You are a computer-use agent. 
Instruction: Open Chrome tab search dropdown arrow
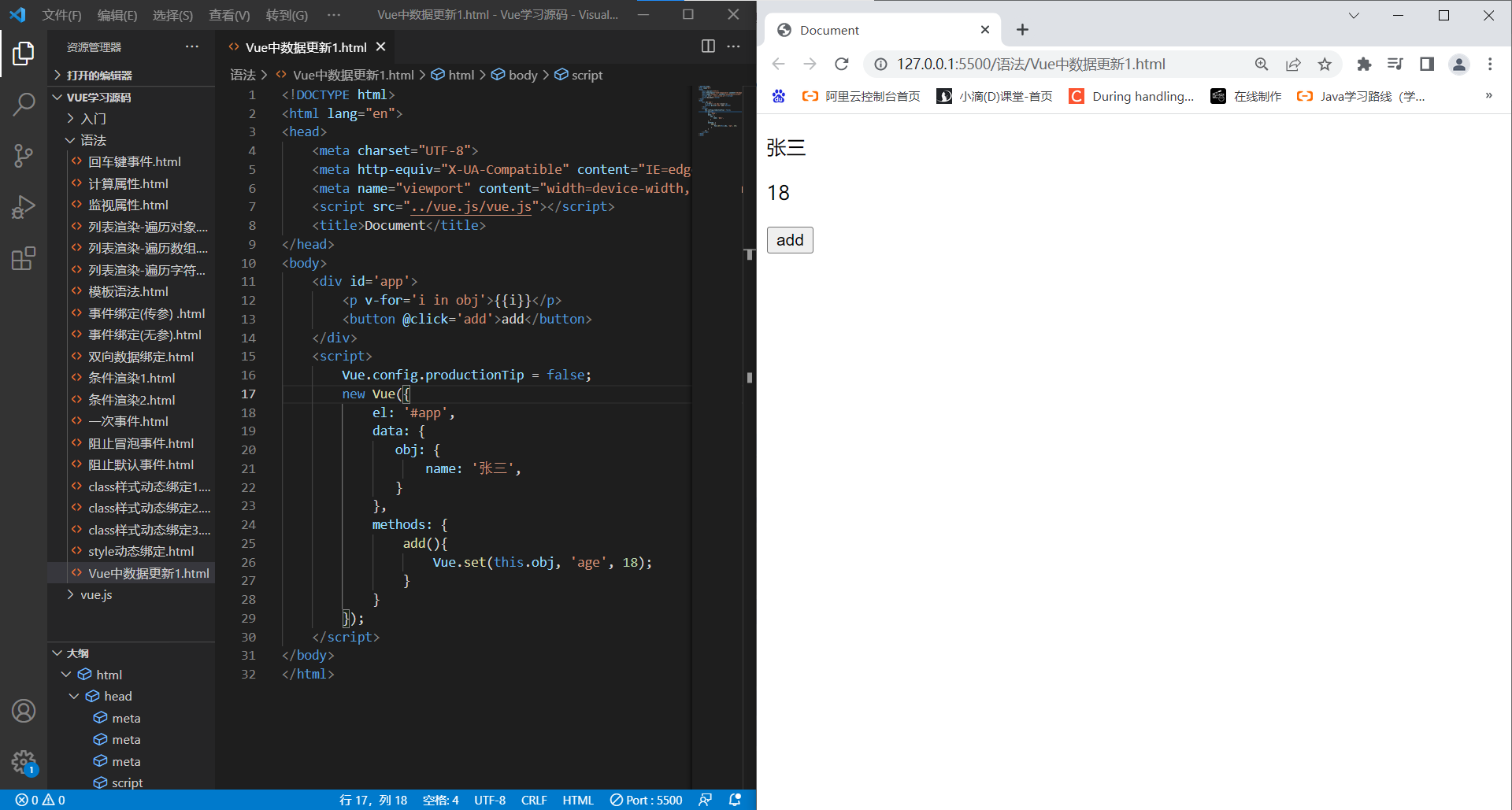pos(1354,15)
